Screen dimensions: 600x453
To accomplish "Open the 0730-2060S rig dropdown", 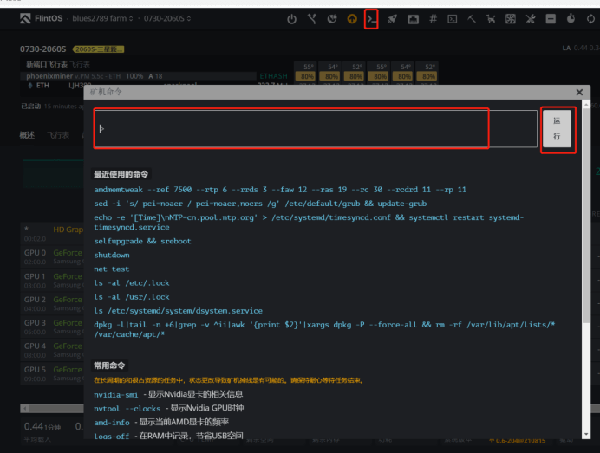I will coord(167,18).
